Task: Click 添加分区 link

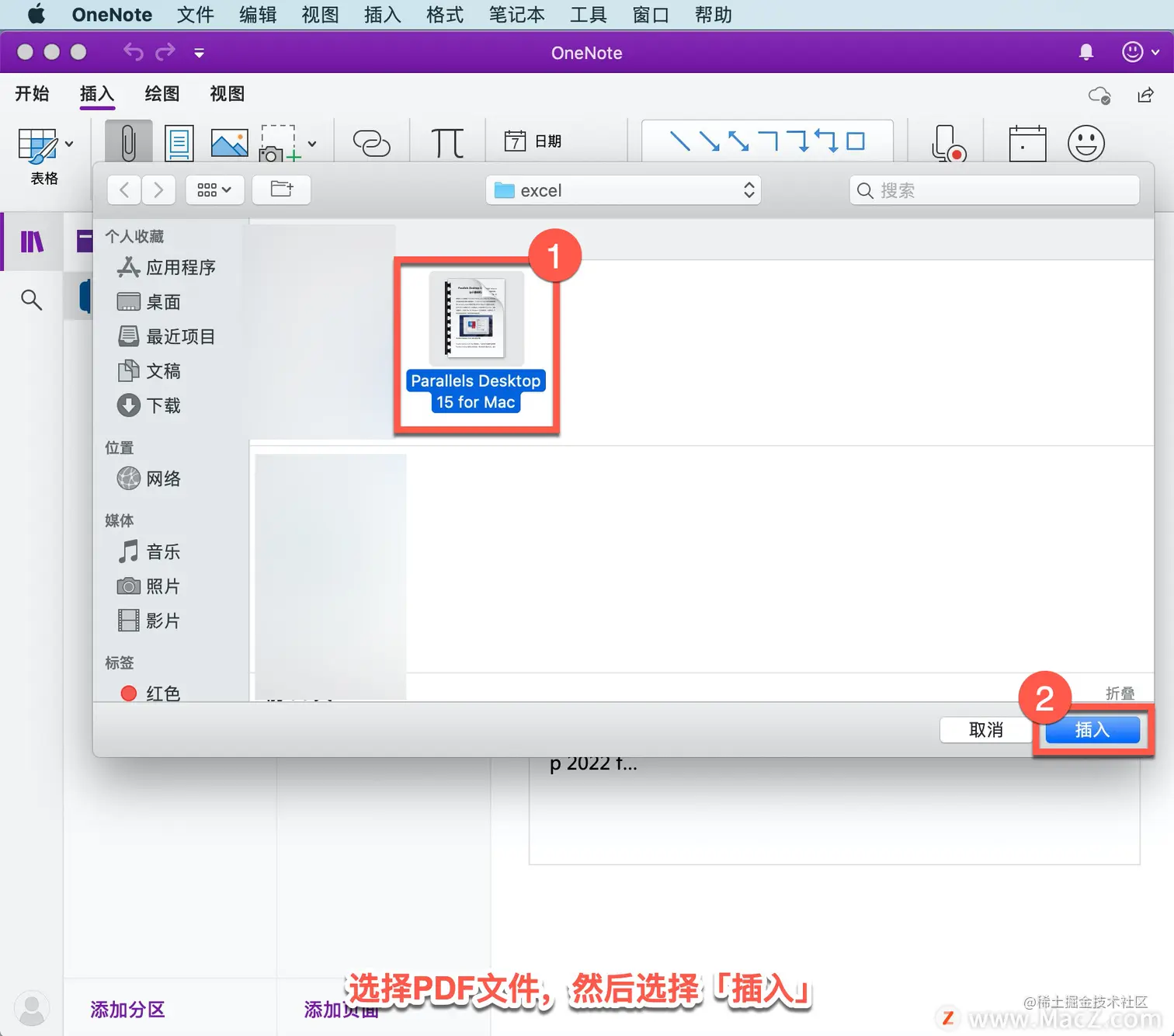Action: coord(127,1010)
